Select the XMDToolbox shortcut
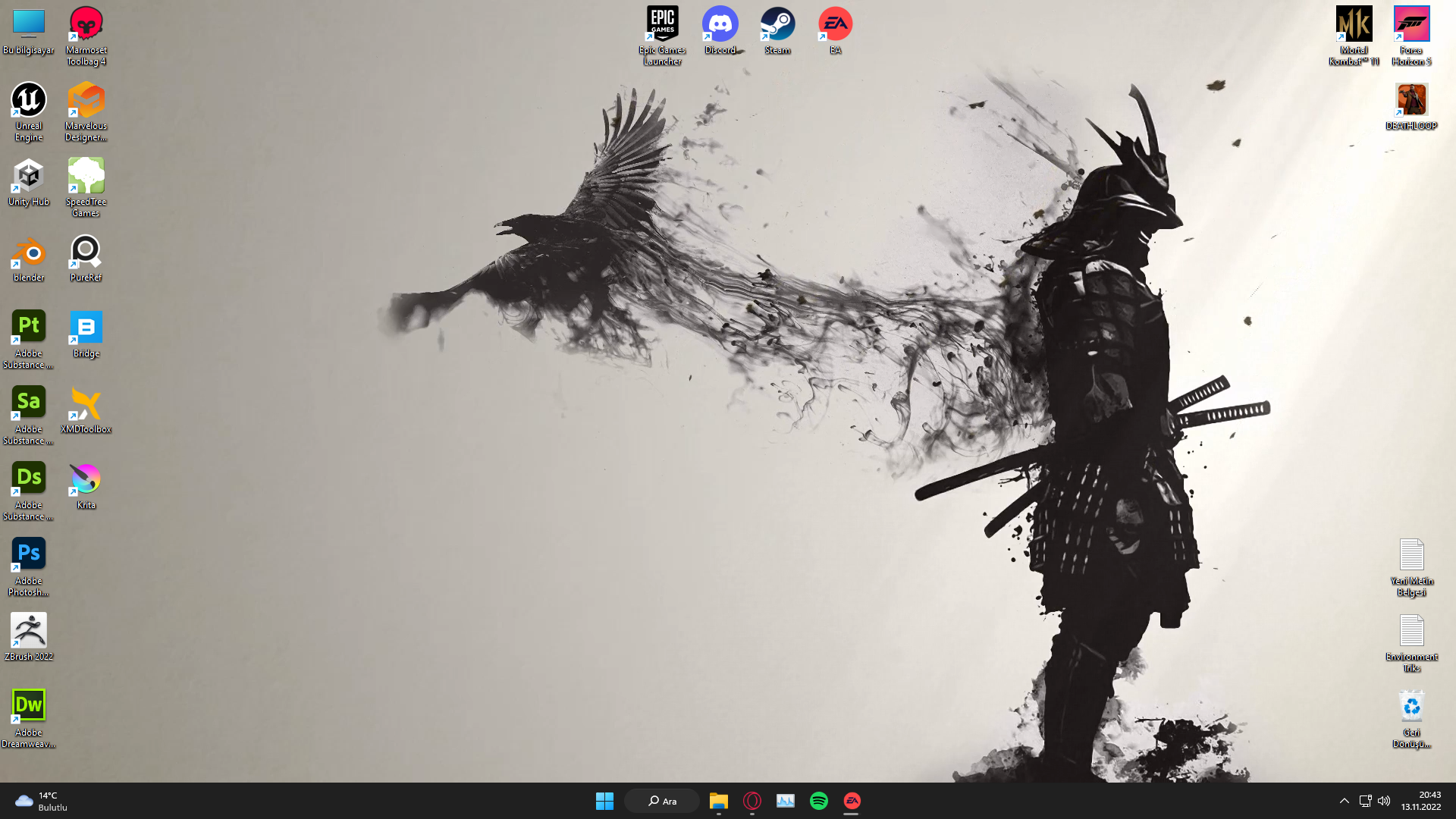This screenshot has height=819, width=1456. point(86,409)
